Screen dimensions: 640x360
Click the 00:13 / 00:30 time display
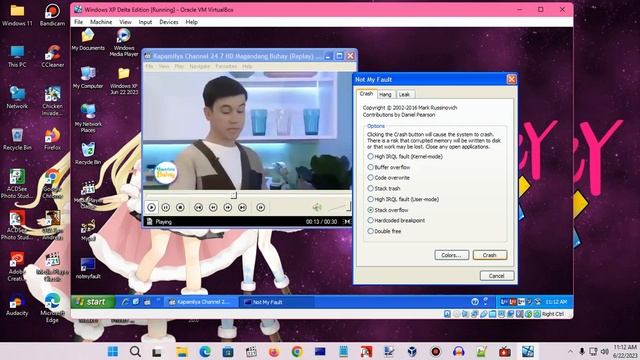321,222
